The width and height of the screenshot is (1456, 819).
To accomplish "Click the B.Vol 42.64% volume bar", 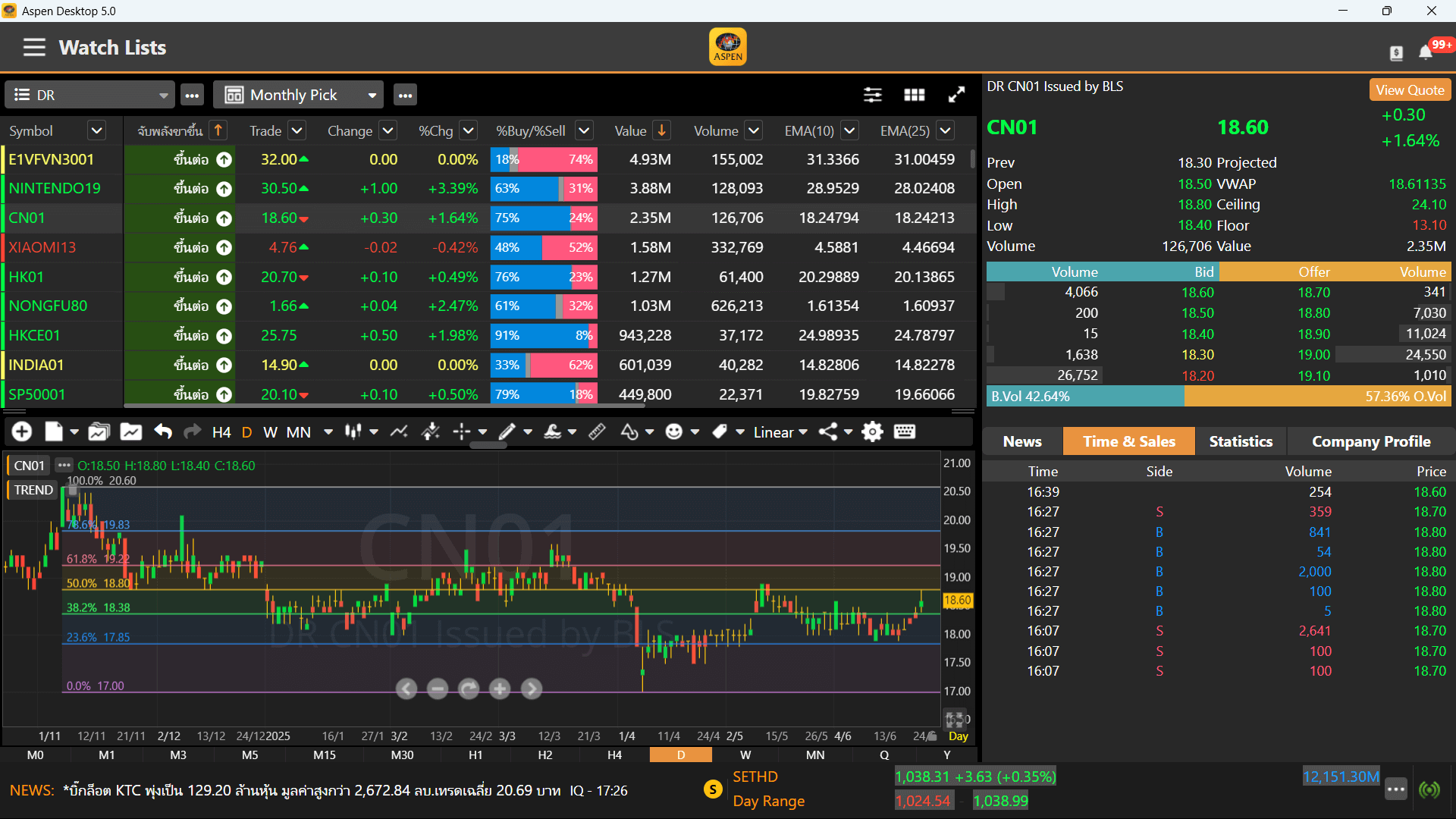I will (x=1085, y=396).
